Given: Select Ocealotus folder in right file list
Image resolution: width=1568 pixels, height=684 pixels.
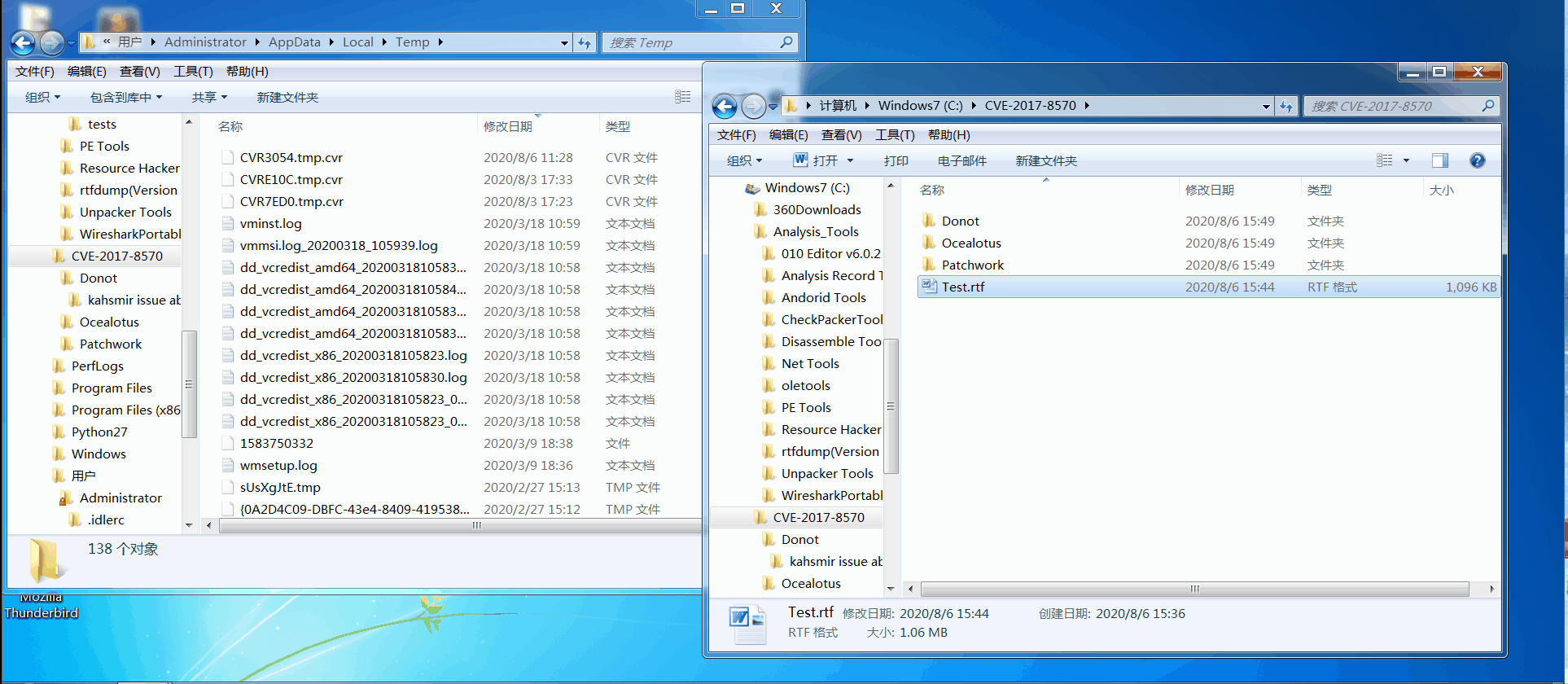Looking at the screenshot, I should point(971,243).
